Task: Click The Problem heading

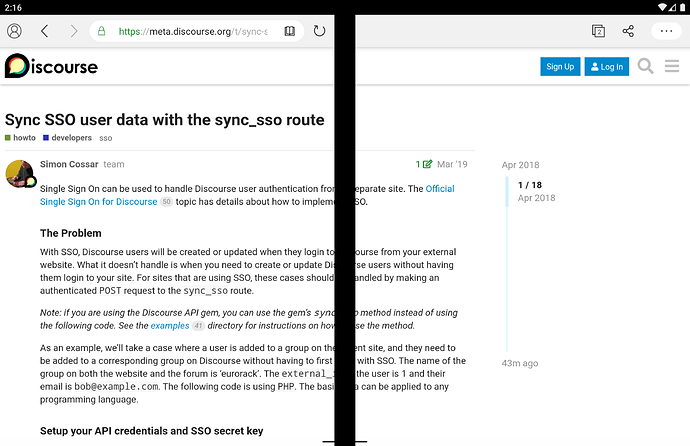Action: click(70, 233)
